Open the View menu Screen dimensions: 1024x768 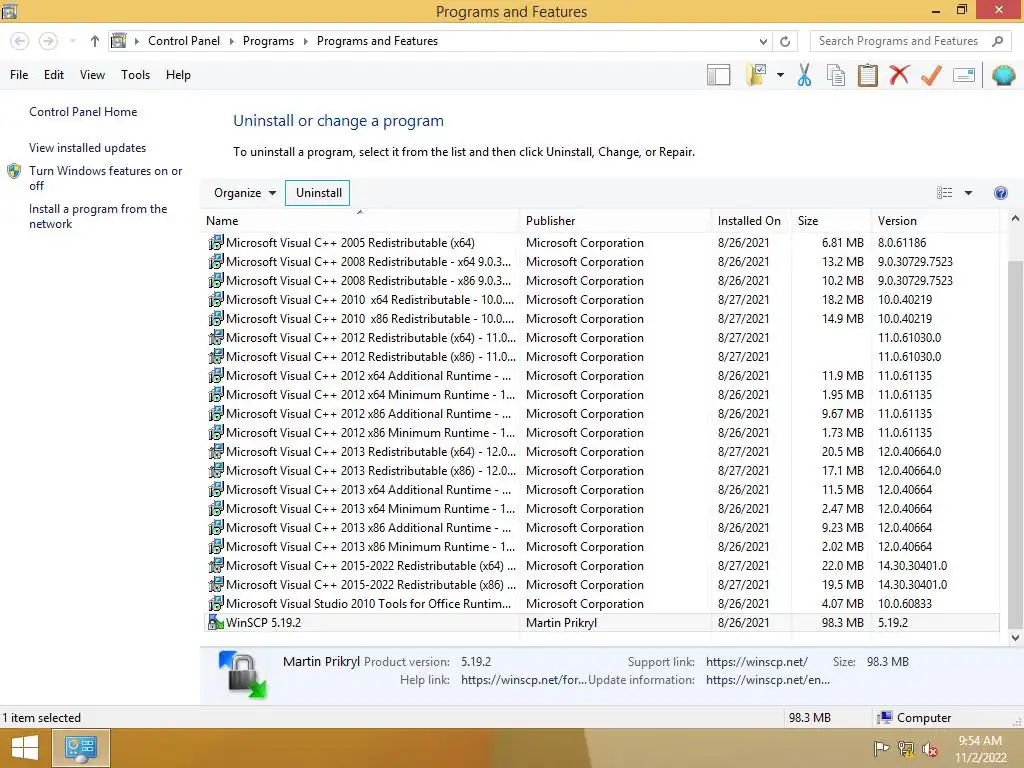click(x=92, y=75)
